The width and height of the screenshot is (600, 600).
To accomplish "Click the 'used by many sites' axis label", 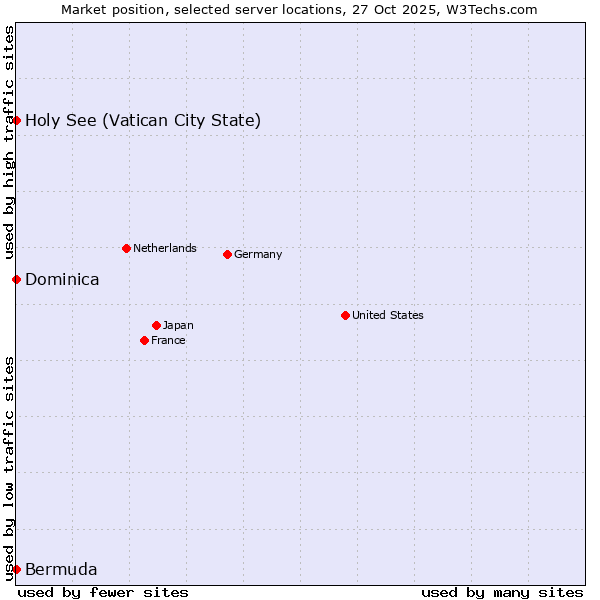I will click(x=502, y=592).
